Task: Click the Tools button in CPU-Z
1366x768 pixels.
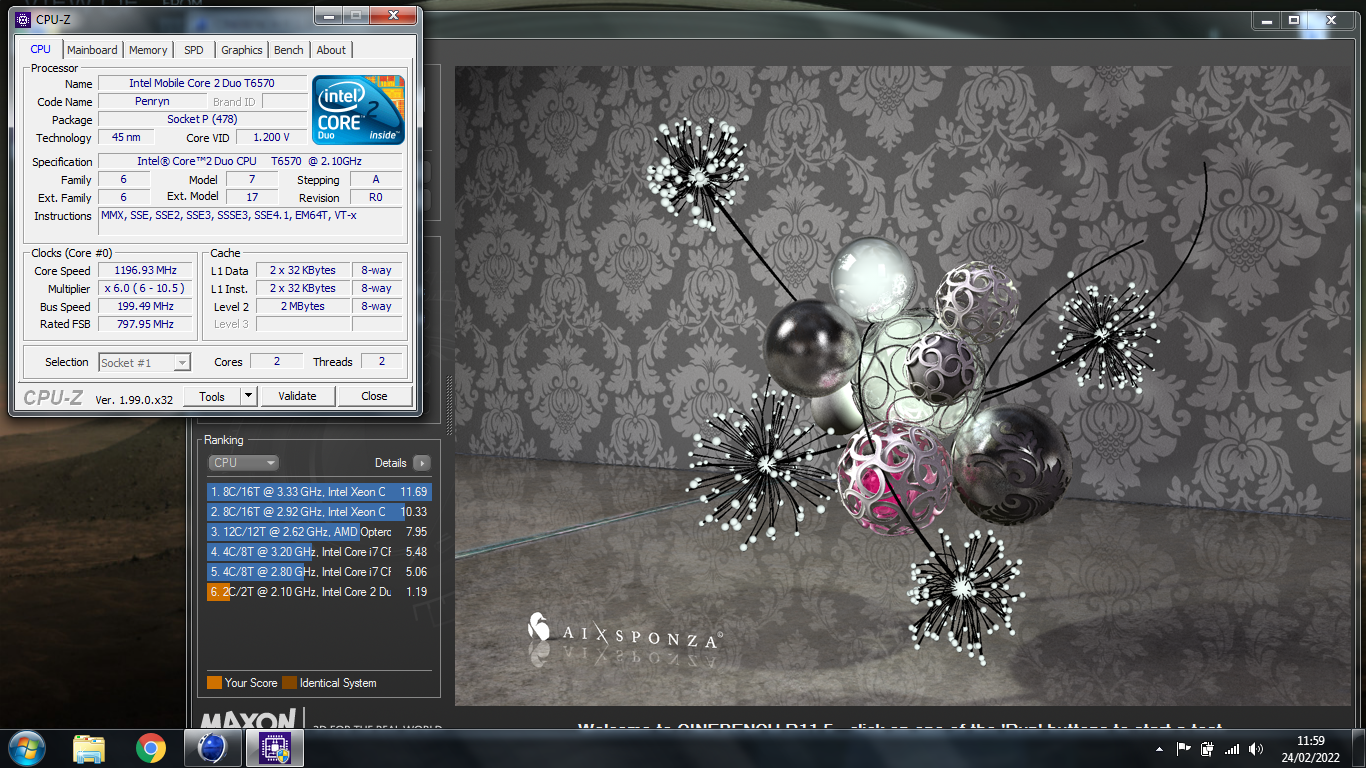Action: tap(212, 396)
